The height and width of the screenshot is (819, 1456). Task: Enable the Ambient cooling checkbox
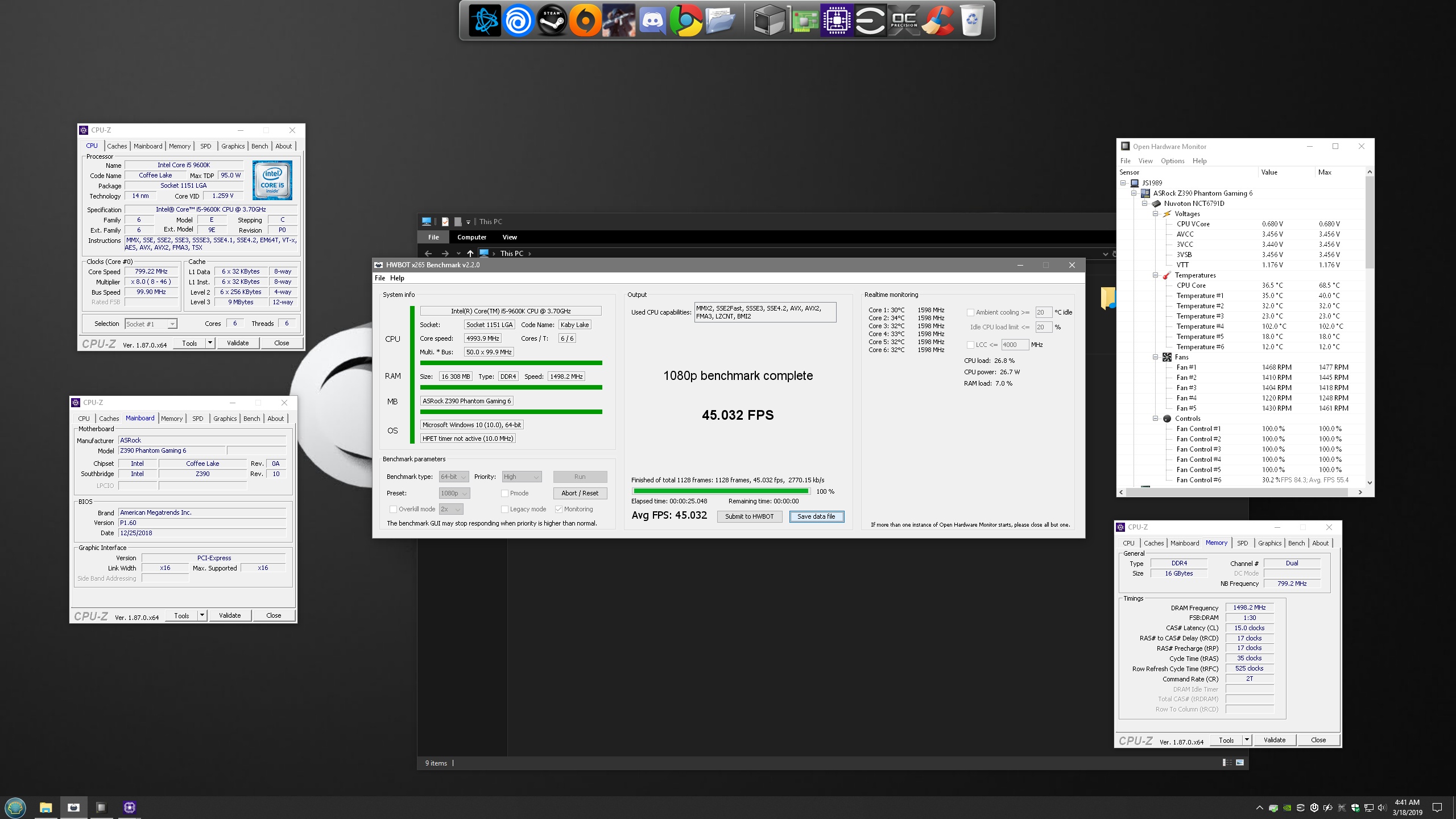[x=970, y=312]
